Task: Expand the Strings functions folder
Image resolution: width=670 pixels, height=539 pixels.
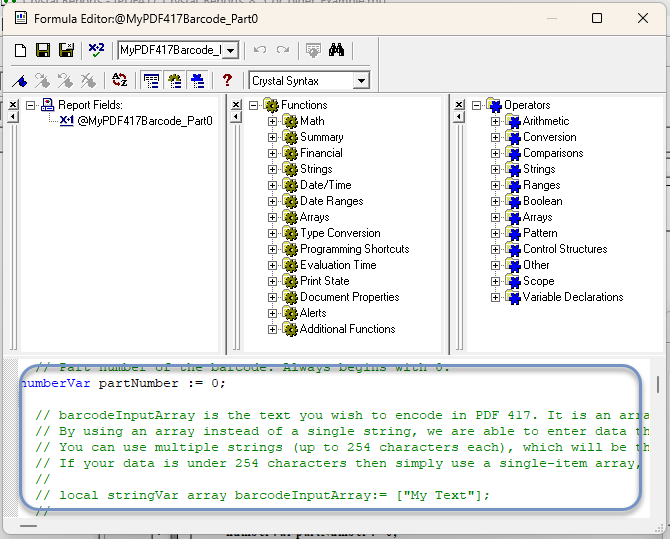Action: tap(272, 169)
